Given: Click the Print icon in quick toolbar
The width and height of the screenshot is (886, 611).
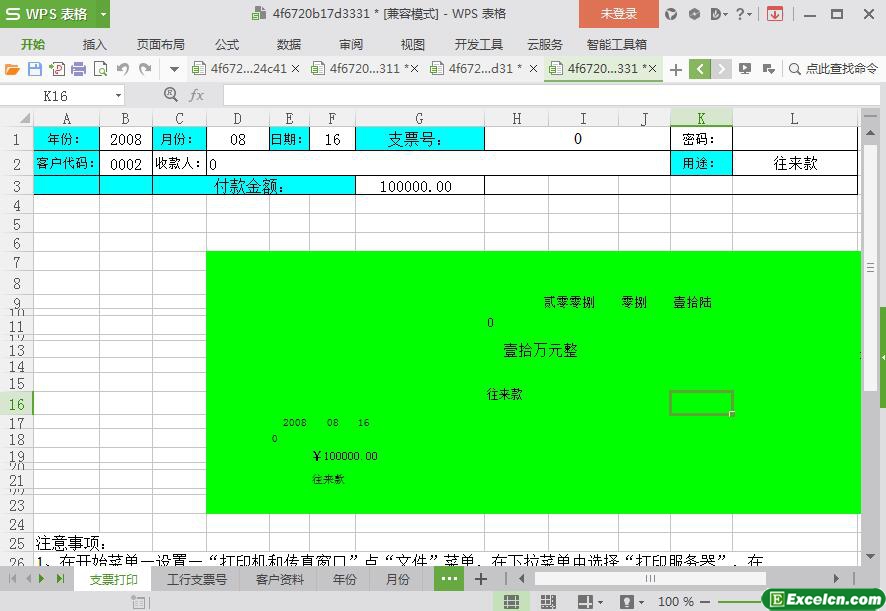Looking at the screenshot, I should (x=78, y=69).
